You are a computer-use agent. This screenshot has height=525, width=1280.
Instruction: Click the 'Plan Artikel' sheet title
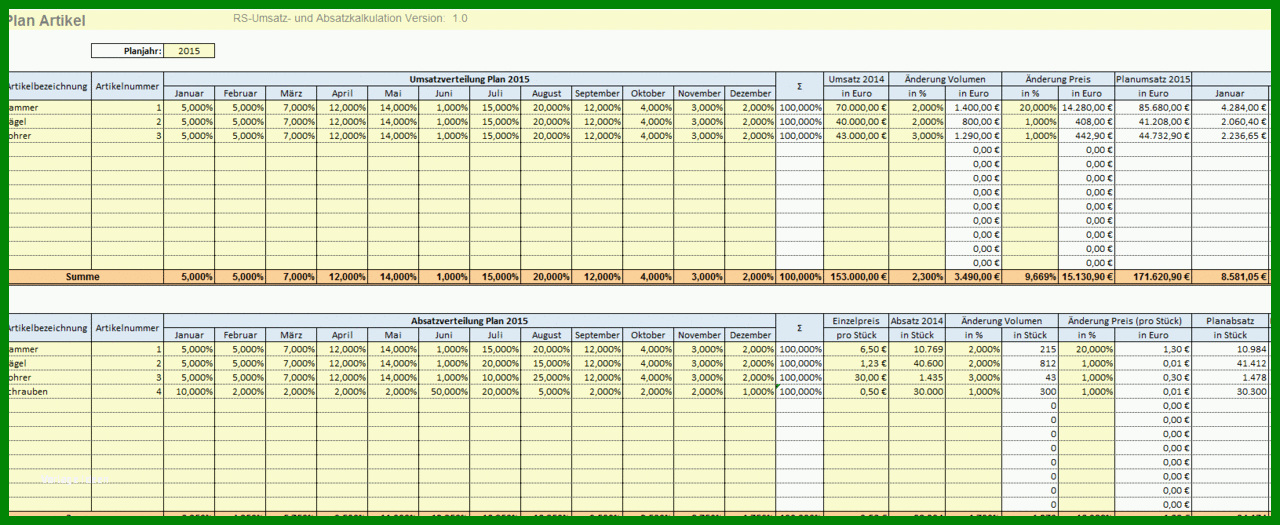(48, 20)
